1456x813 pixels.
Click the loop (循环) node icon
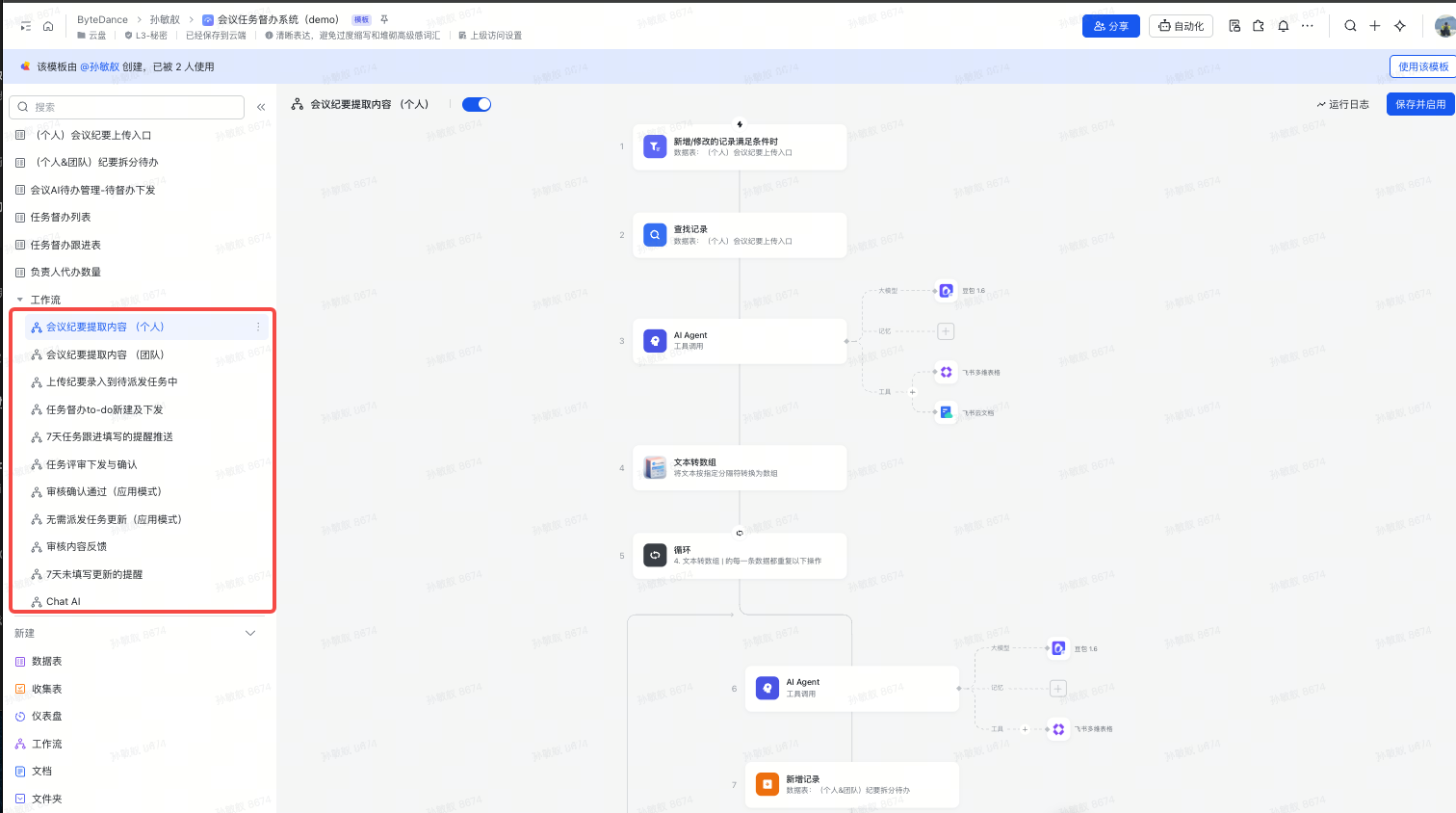[x=655, y=555]
